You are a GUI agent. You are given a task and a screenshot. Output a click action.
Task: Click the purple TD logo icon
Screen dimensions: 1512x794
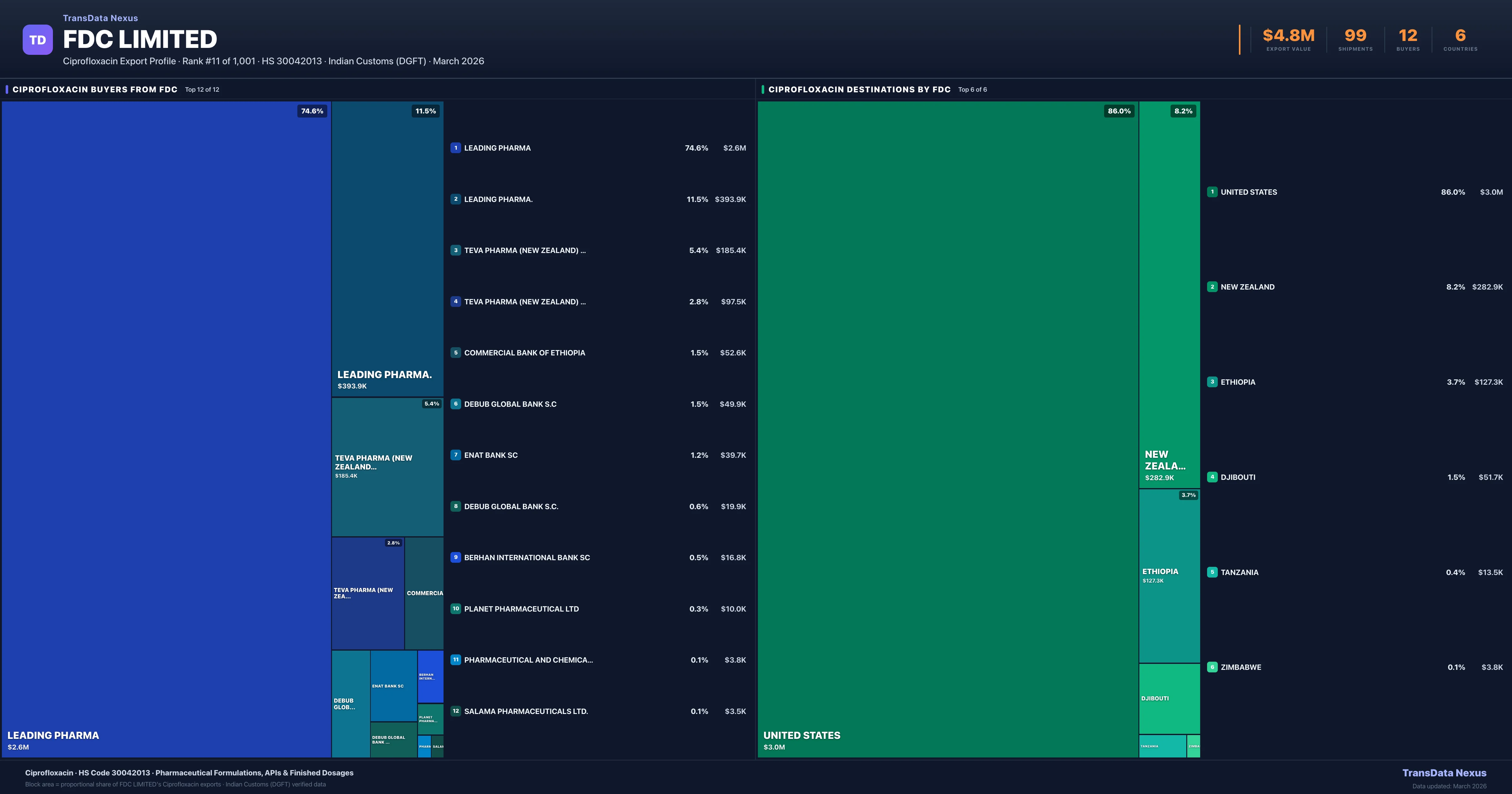pos(37,40)
